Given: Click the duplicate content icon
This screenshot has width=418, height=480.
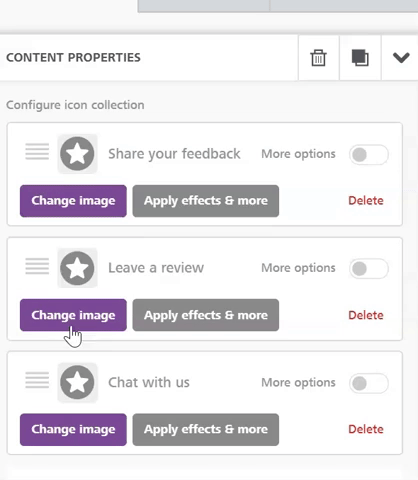Looking at the screenshot, I should coord(360,58).
